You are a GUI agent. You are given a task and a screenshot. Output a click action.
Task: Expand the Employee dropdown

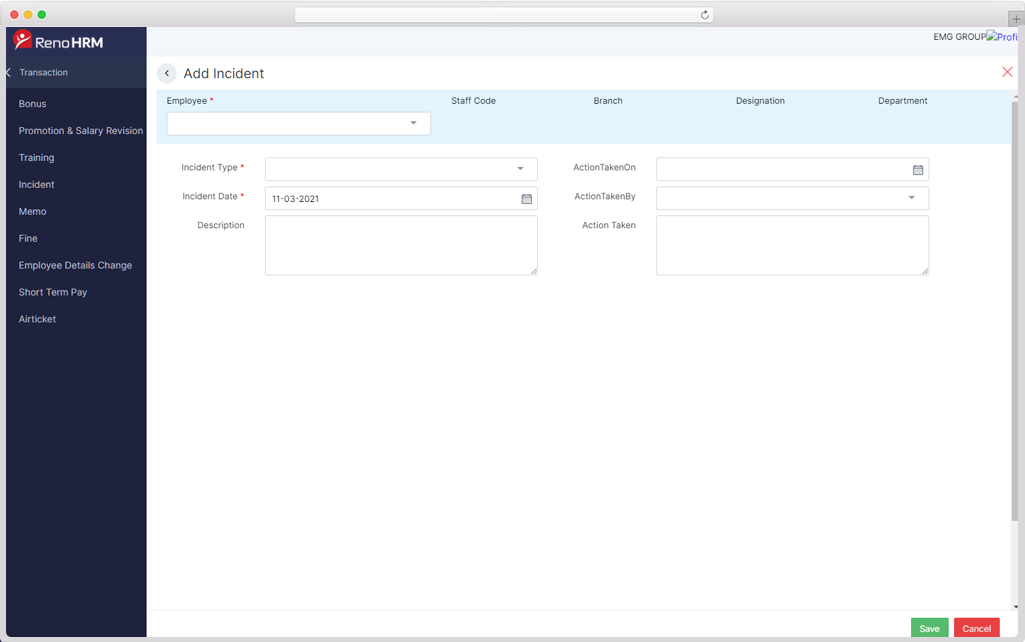coord(413,123)
